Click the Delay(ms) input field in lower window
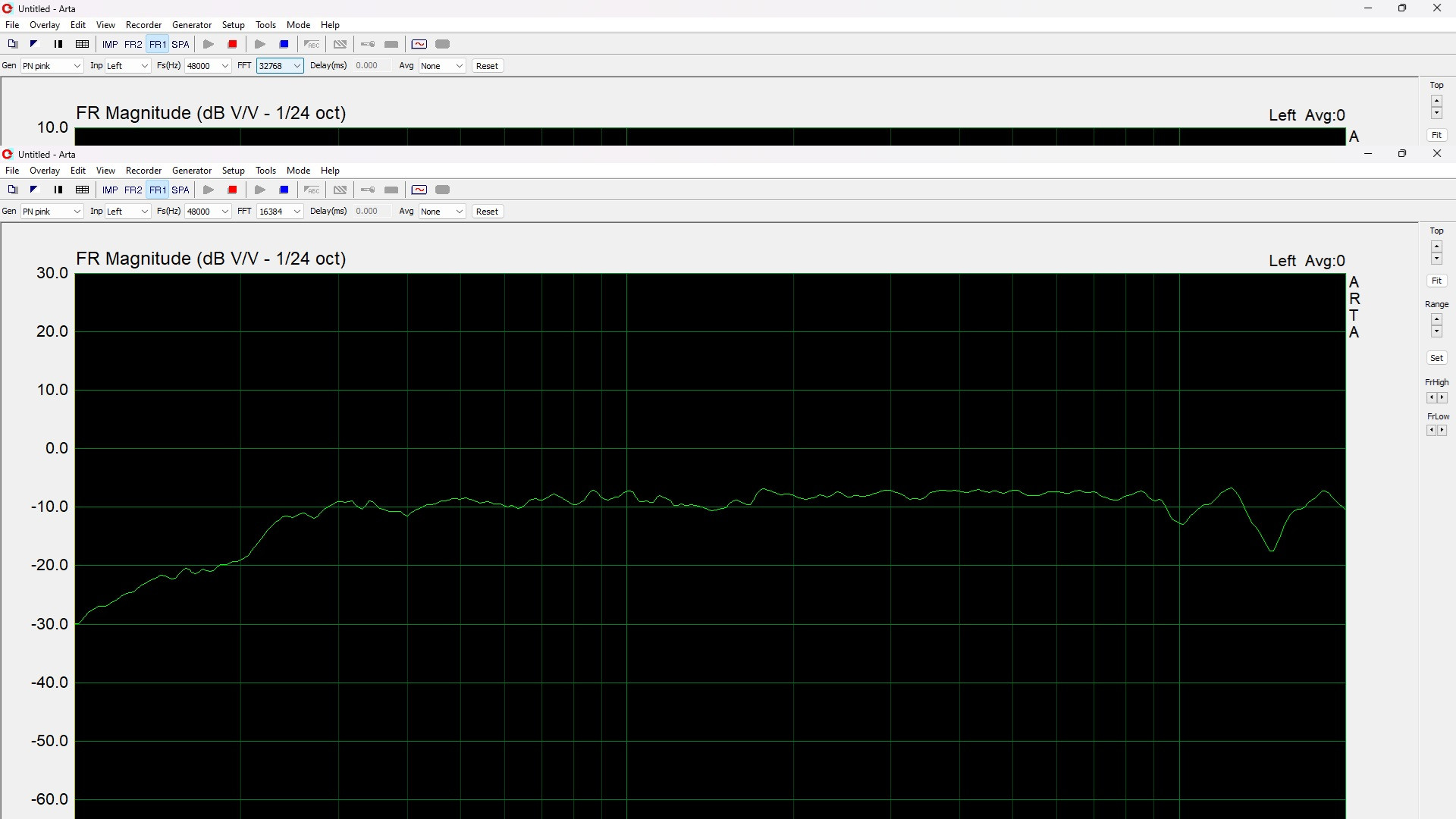Image resolution: width=1456 pixels, height=819 pixels. click(x=372, y=212)
